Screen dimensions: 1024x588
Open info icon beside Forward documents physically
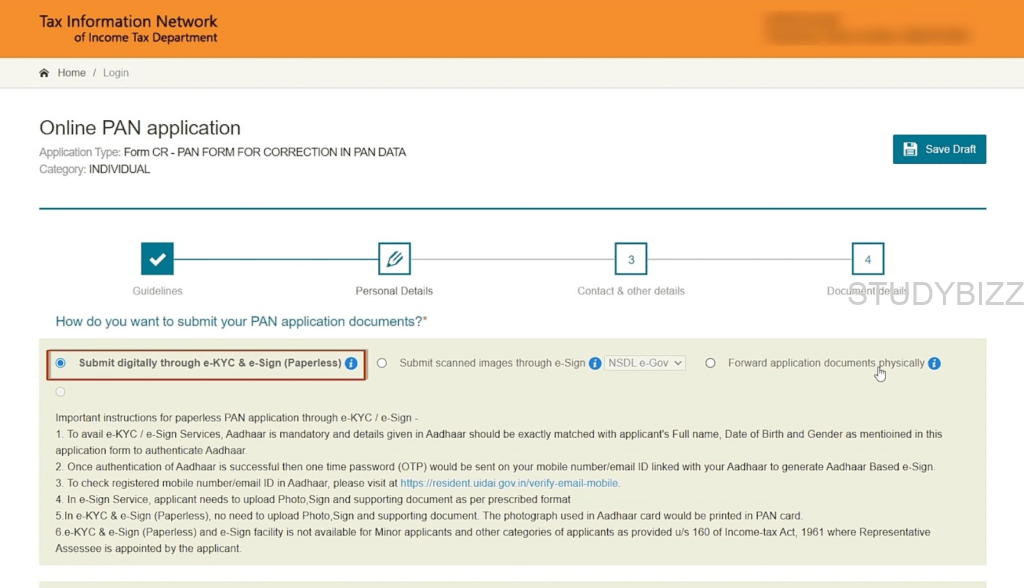[x=934, y=364]
